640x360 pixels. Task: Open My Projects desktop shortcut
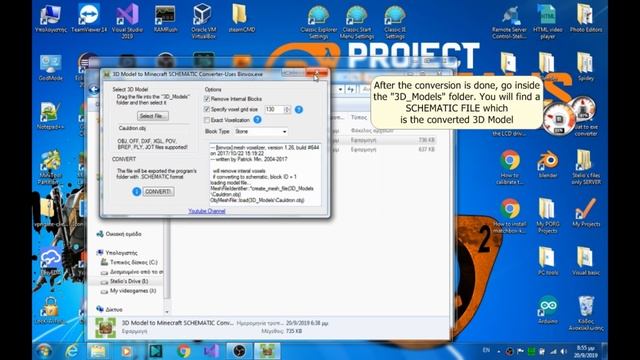click(585, 212)
